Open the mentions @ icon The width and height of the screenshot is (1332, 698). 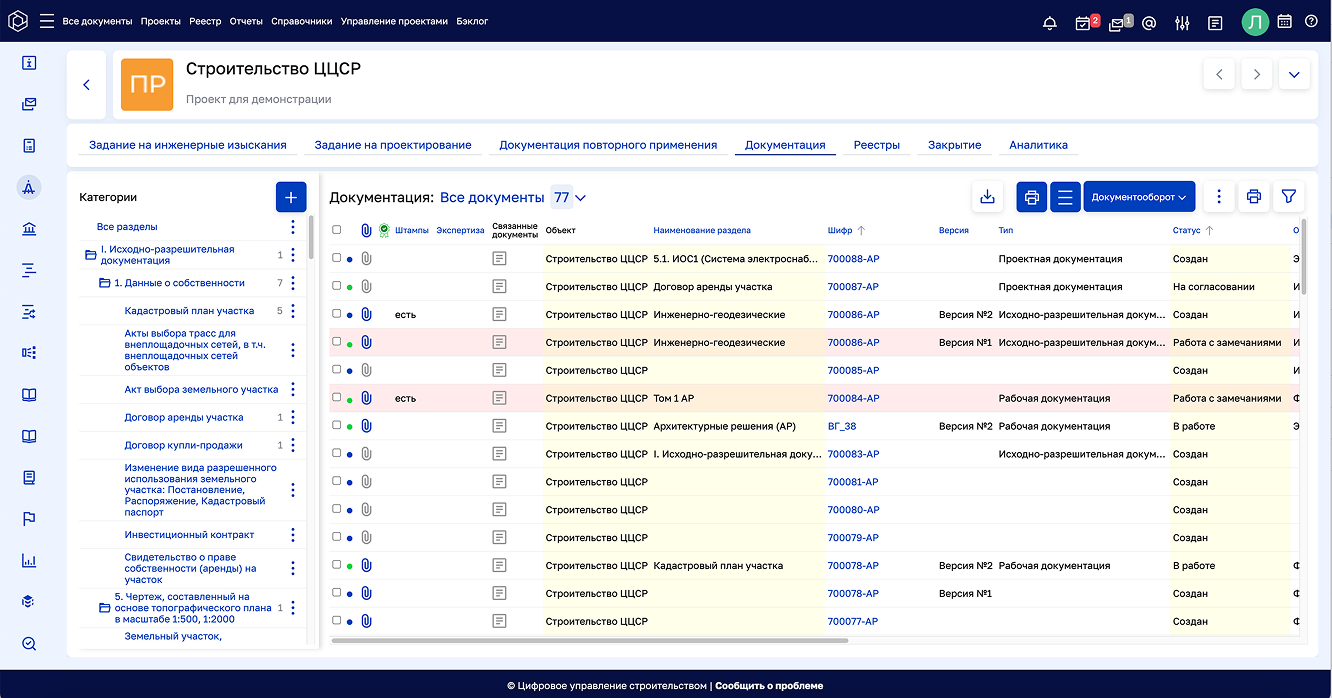pos(1149,22)
